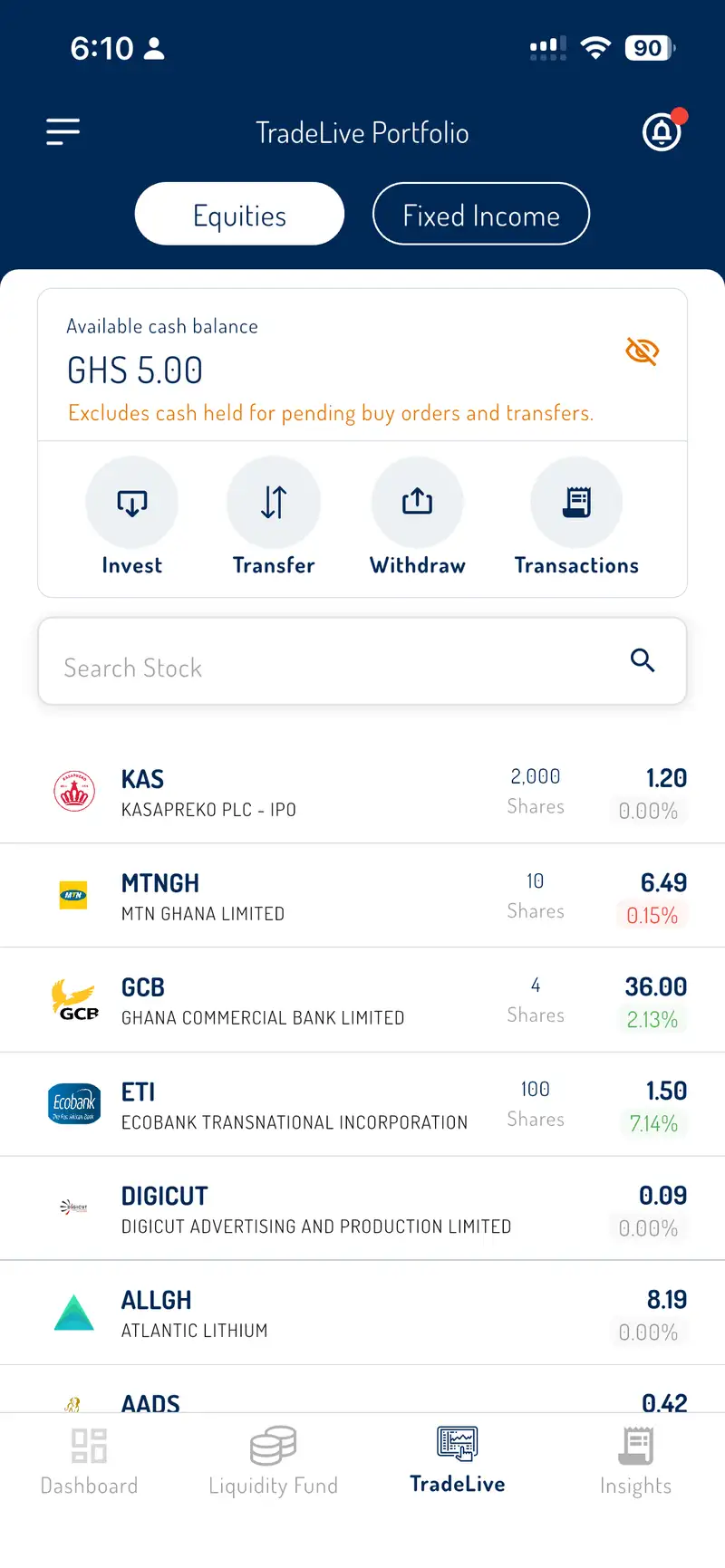
Task: Tap the Invest icon
Action: (x=132, y=503)
